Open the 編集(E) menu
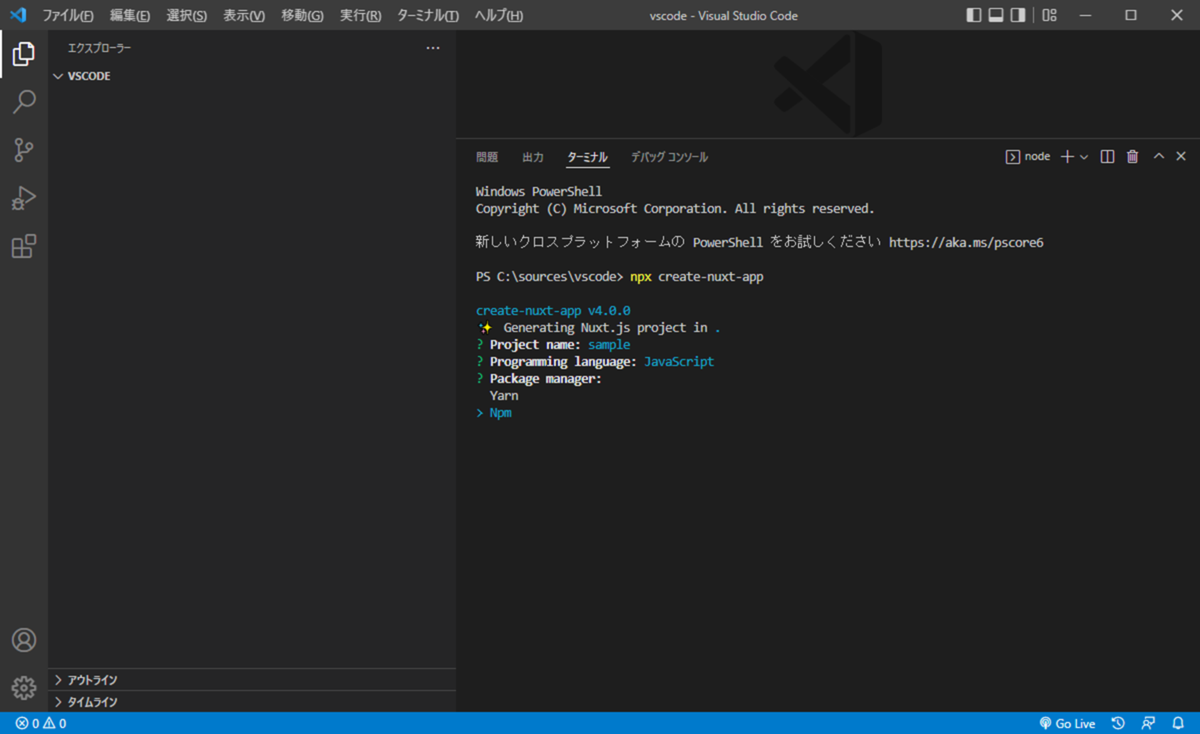This screenshot has height=734, width=1200. coord(130,16)
